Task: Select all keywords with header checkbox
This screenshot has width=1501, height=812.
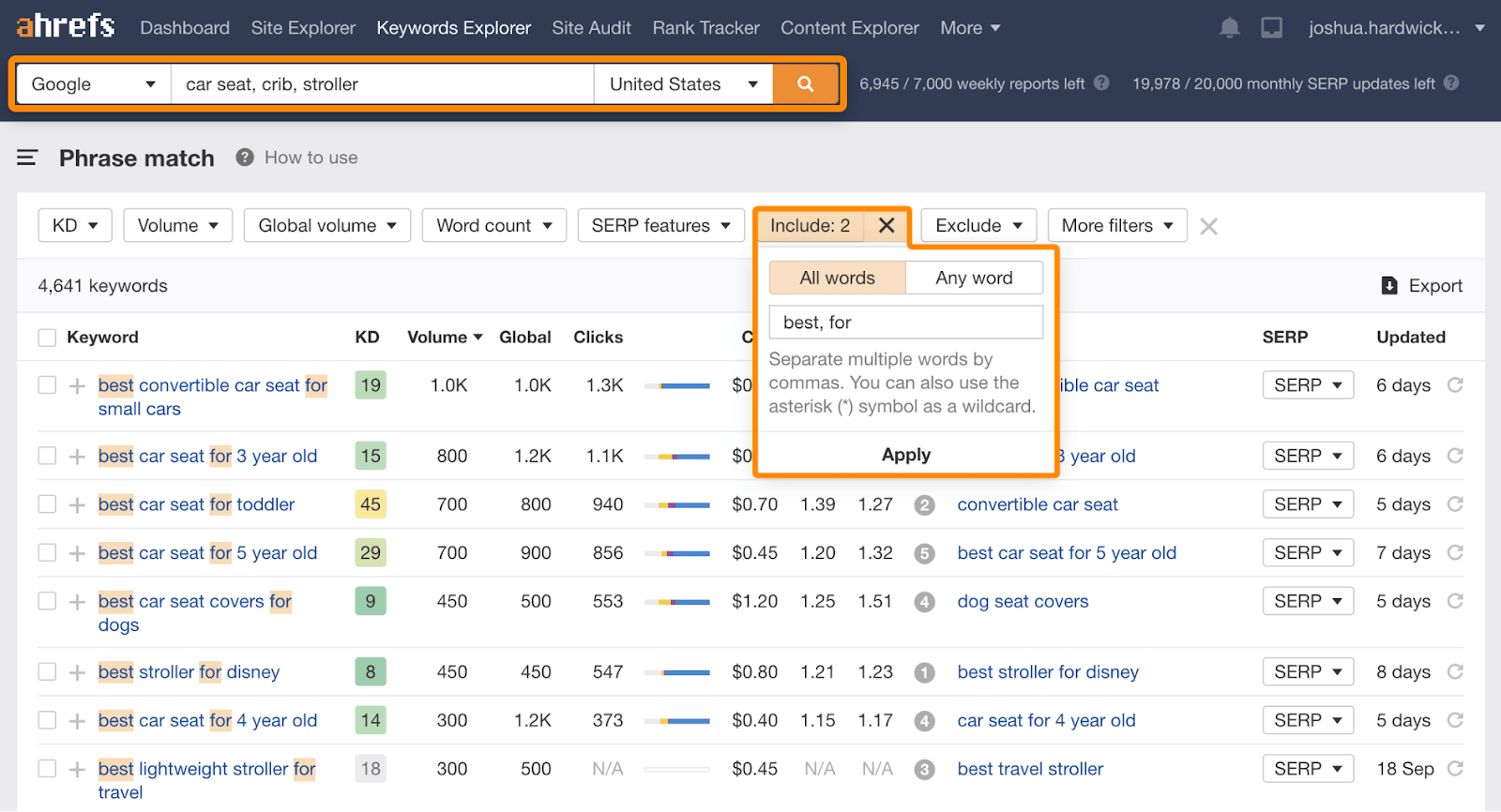Action: coord(47,338)
